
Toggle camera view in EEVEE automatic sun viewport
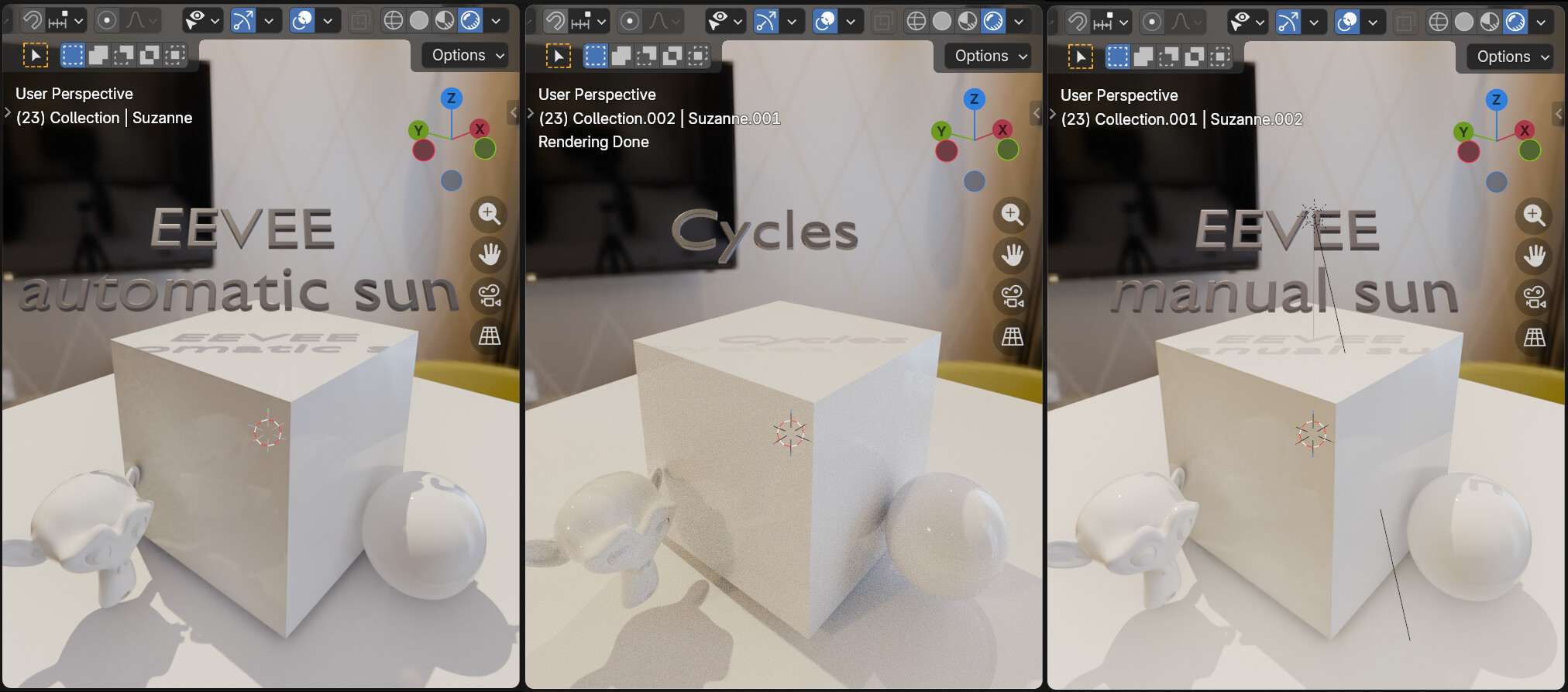coord(489,295)
